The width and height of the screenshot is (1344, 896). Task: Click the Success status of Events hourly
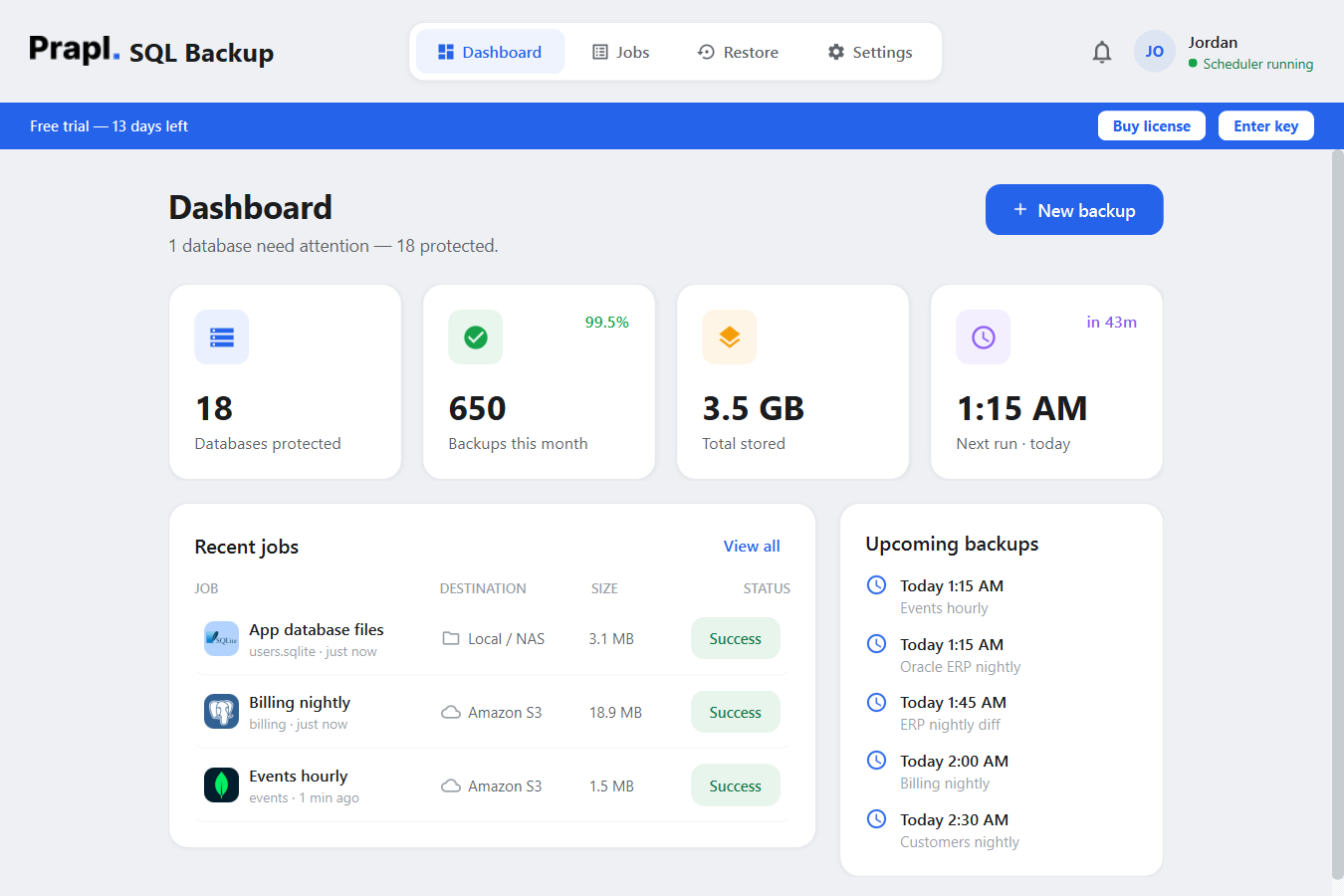pyautogui.click(x=736, y=786)
